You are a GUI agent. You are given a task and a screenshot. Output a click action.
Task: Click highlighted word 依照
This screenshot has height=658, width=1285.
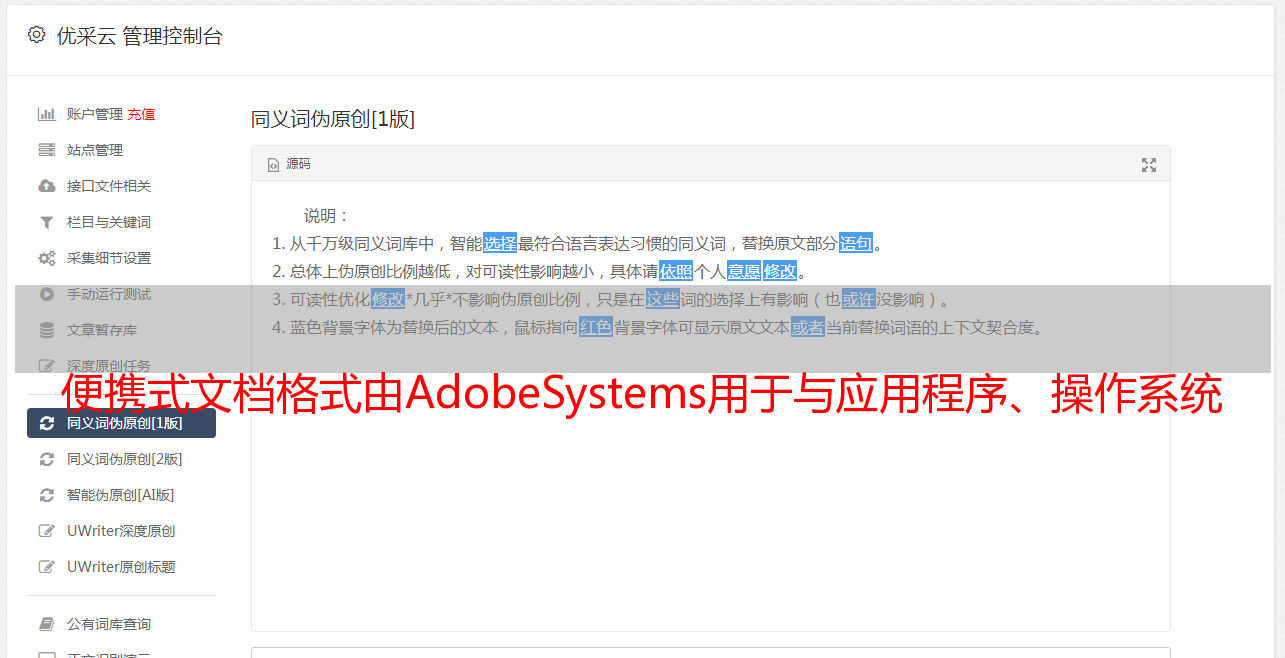676,271
